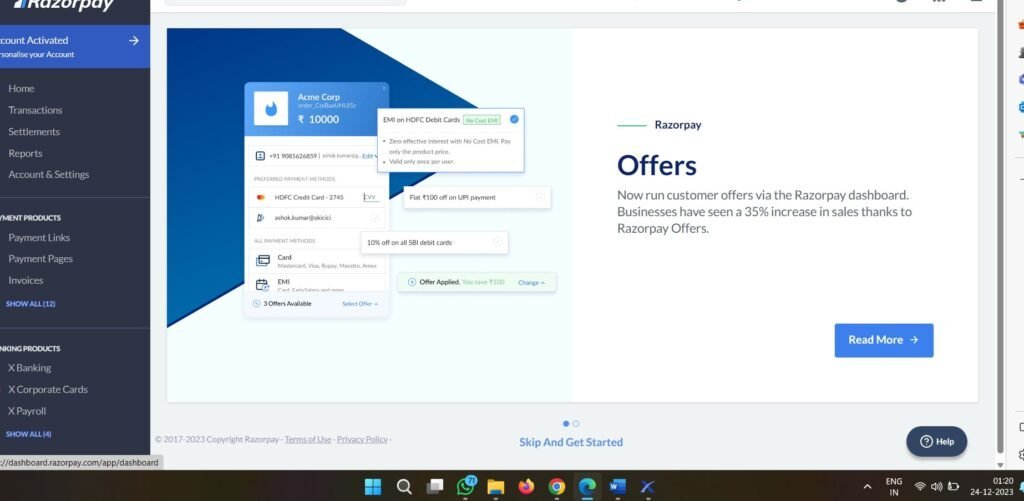Click Skip And Get Started link
The image size is (1024, 501).
(x=571, y=442)
